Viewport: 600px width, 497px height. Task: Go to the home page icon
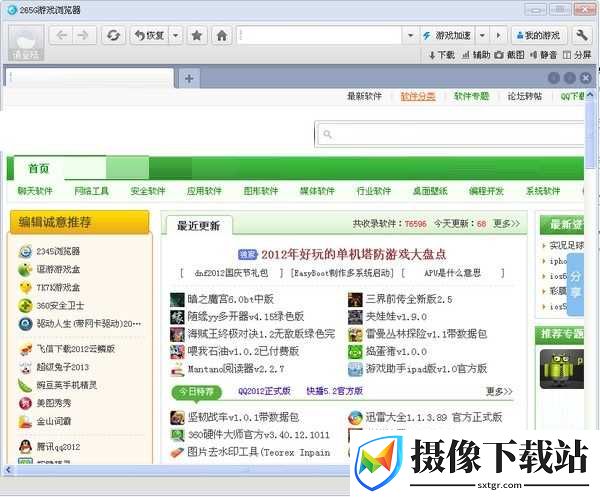click(222, 36)
